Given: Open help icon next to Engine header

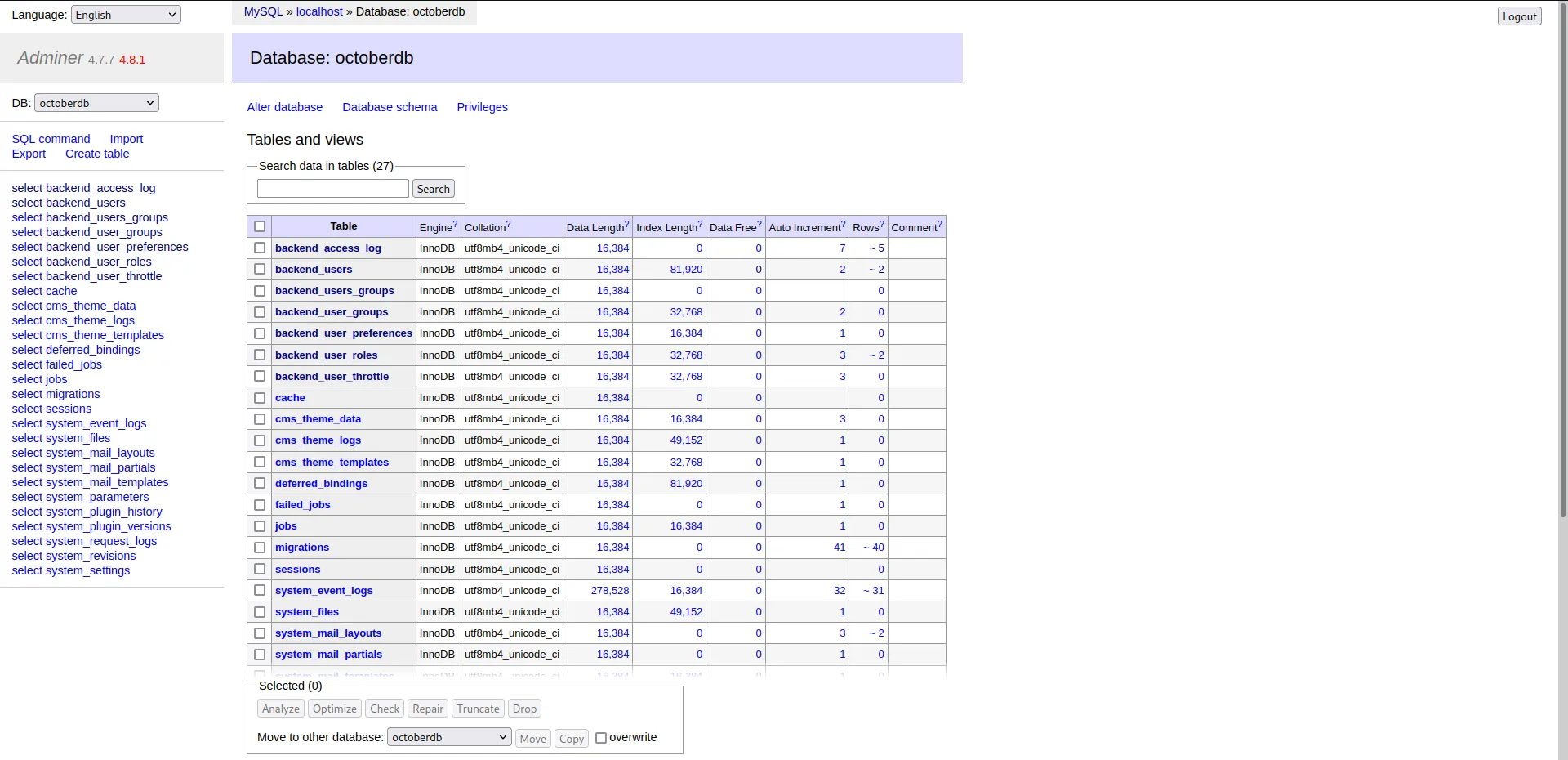Looking at the screenshot, I should click(455, 224).
